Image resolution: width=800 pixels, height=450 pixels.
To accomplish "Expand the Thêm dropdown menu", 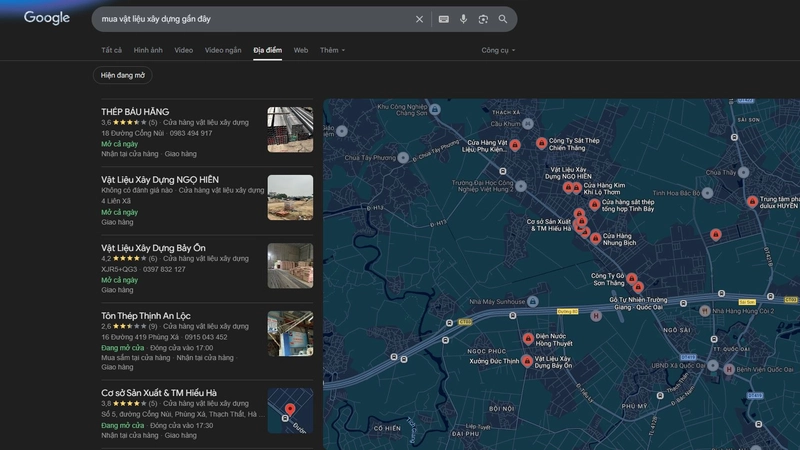I will (332, 50).
